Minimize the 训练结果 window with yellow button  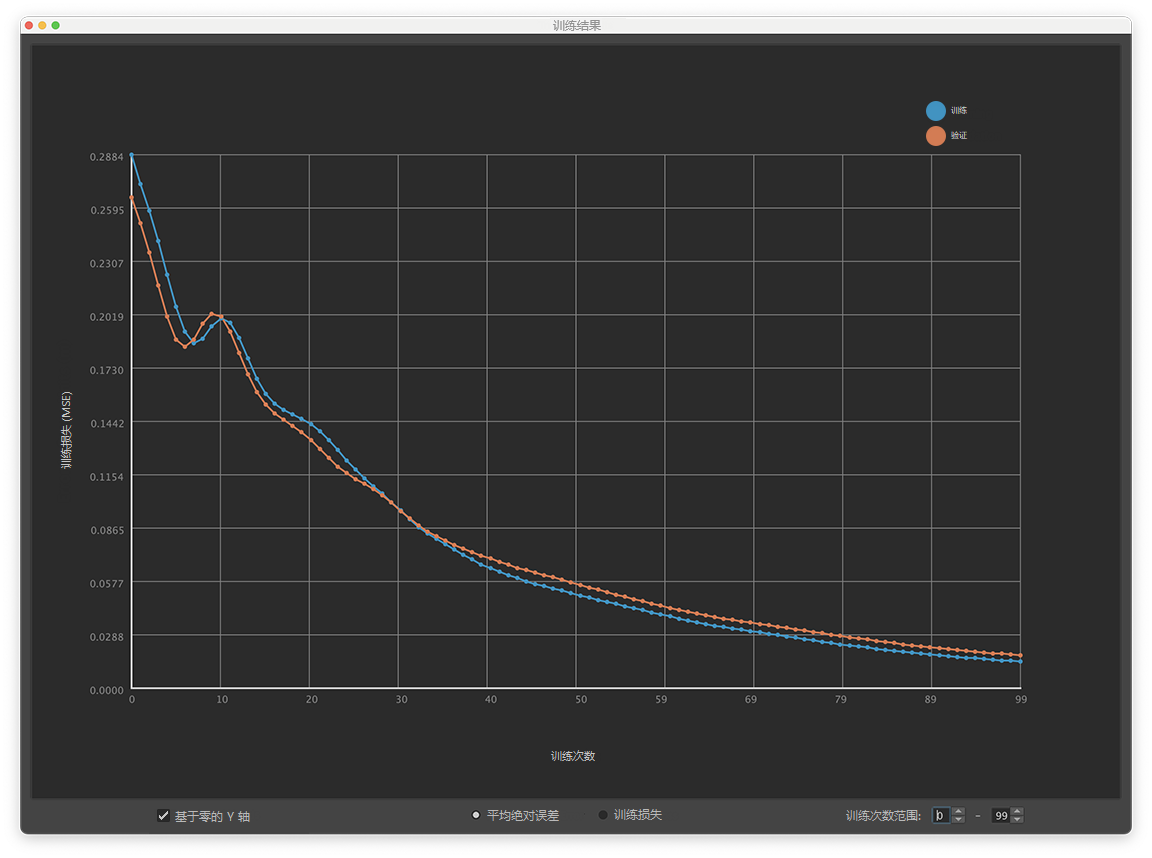pyautogui.click(x=42, y=26)
